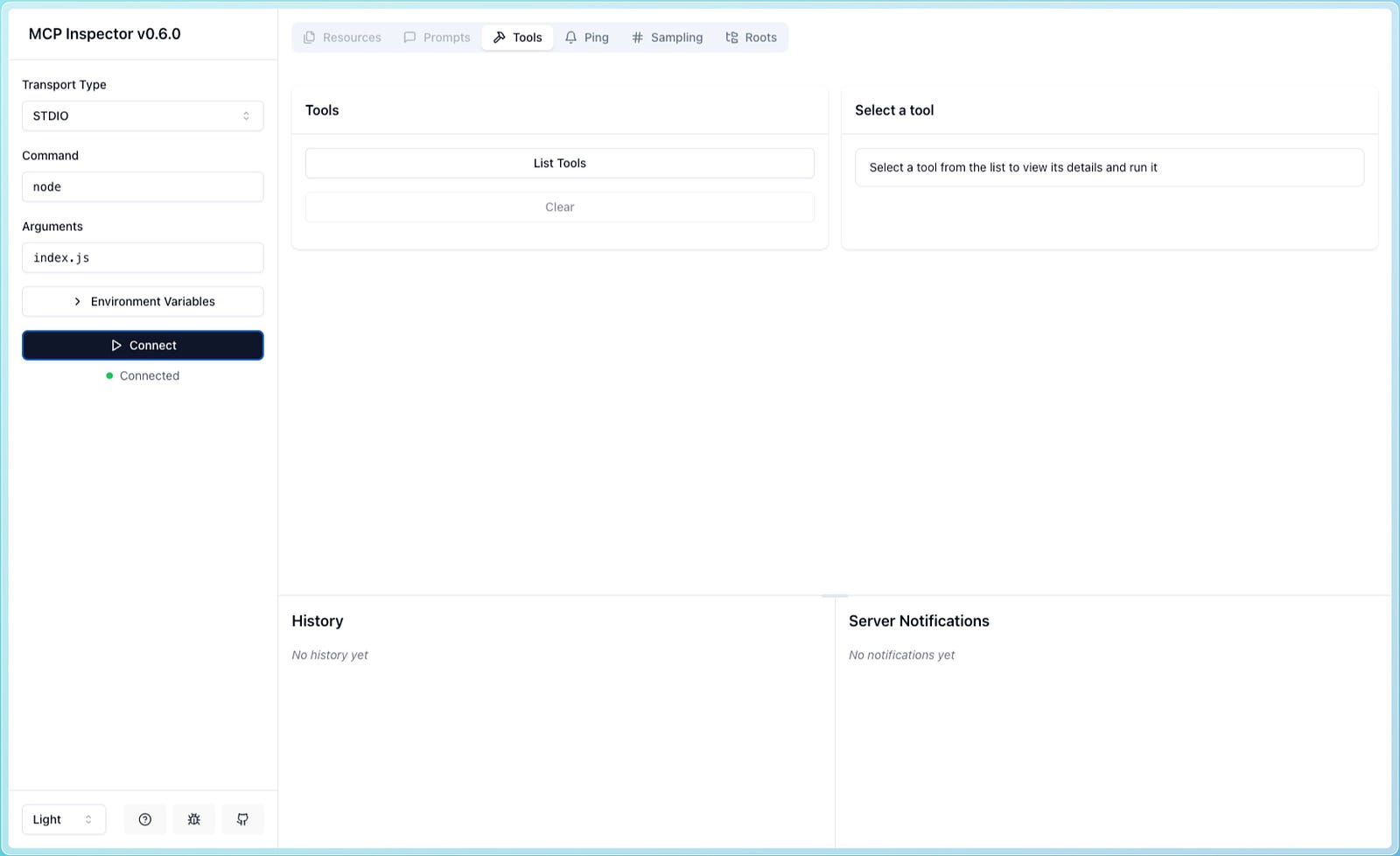Switch to the Prompts tab

pyautogui.click(x=437, y=38)
